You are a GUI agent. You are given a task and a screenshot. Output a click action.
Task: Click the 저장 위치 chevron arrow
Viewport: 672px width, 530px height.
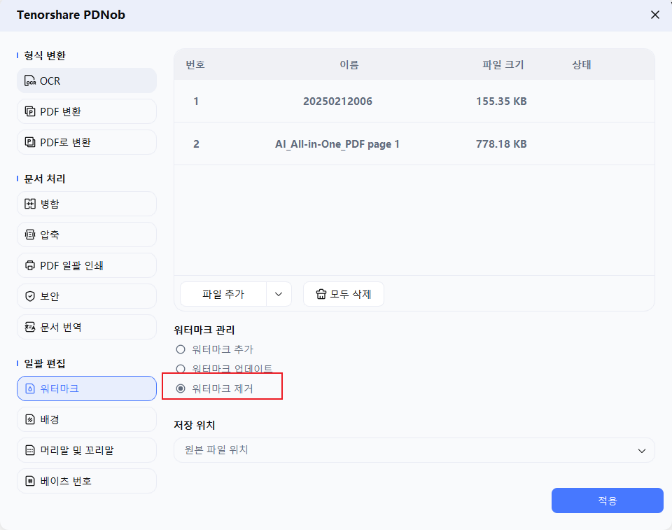point(641,451)
